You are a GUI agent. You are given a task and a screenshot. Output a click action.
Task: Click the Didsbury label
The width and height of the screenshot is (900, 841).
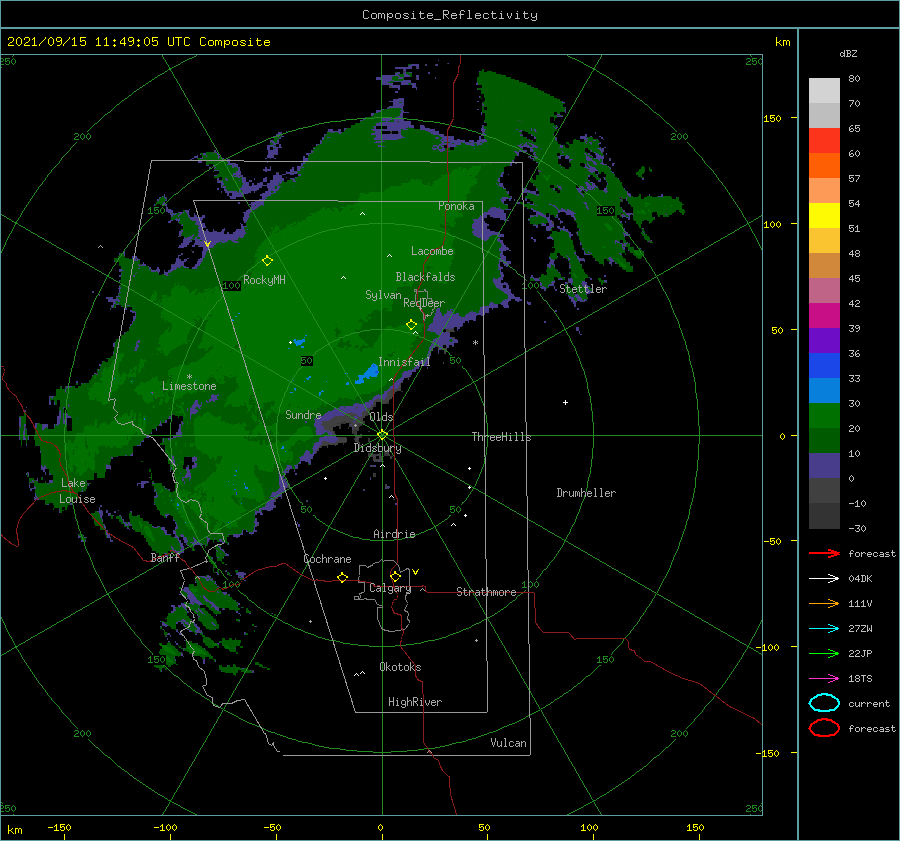(377, 448)
